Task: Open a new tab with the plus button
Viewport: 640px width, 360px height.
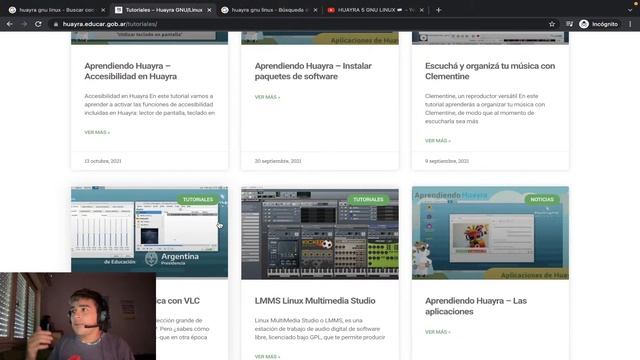Action: click(438, 10)
